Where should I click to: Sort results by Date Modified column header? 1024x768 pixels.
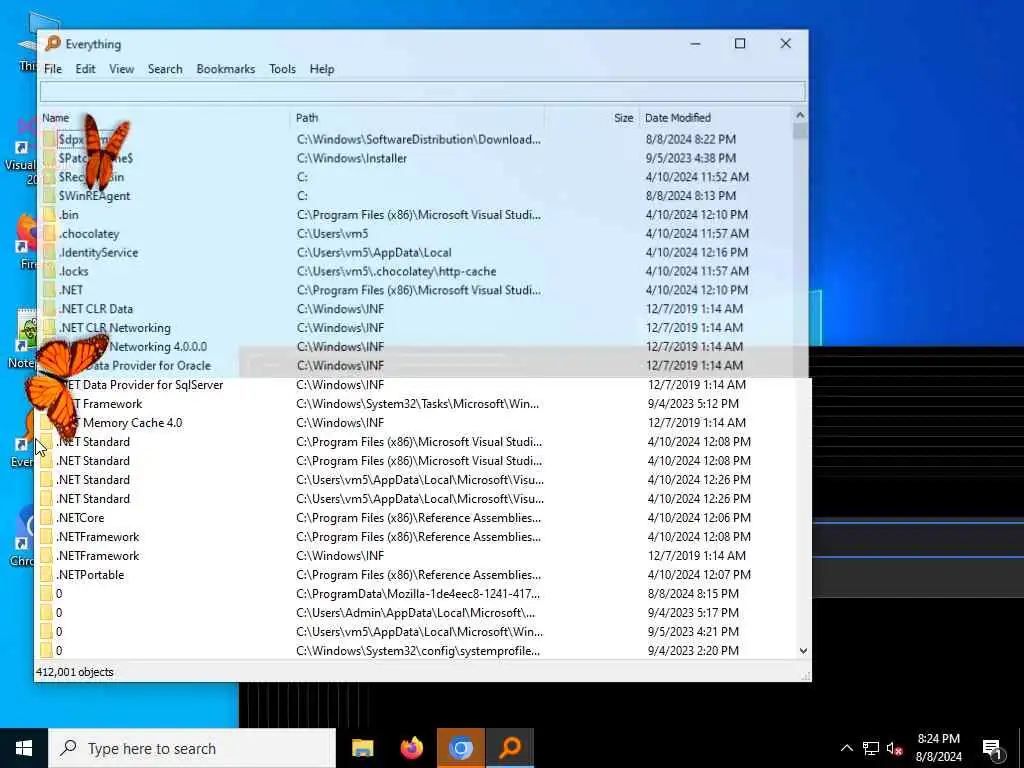click(x=677, y=118)
